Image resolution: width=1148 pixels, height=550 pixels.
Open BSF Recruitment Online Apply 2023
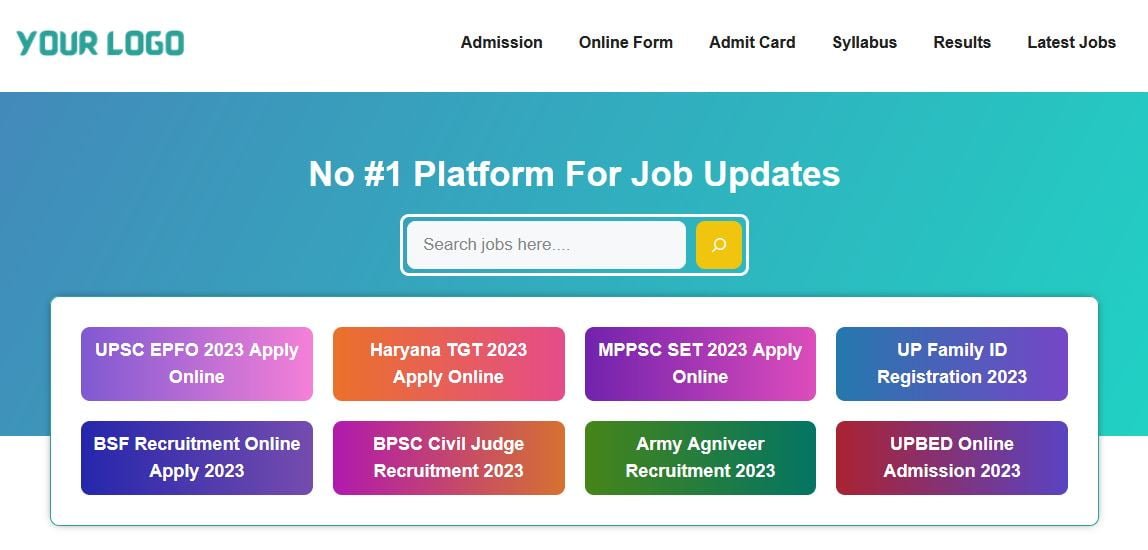[197, 457]
